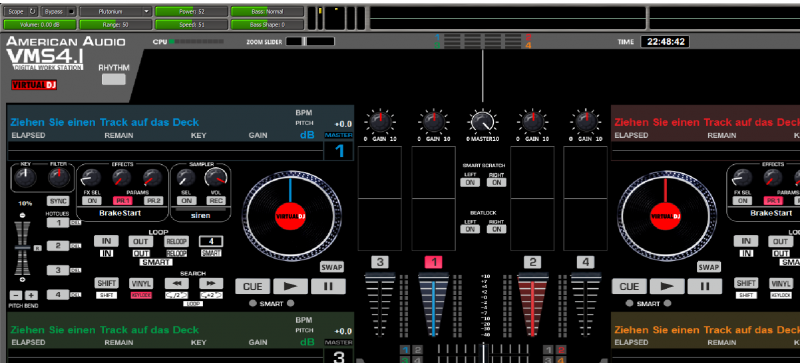Start playback on the right deck
Viewport: 800px width, 363px height.
666,286
